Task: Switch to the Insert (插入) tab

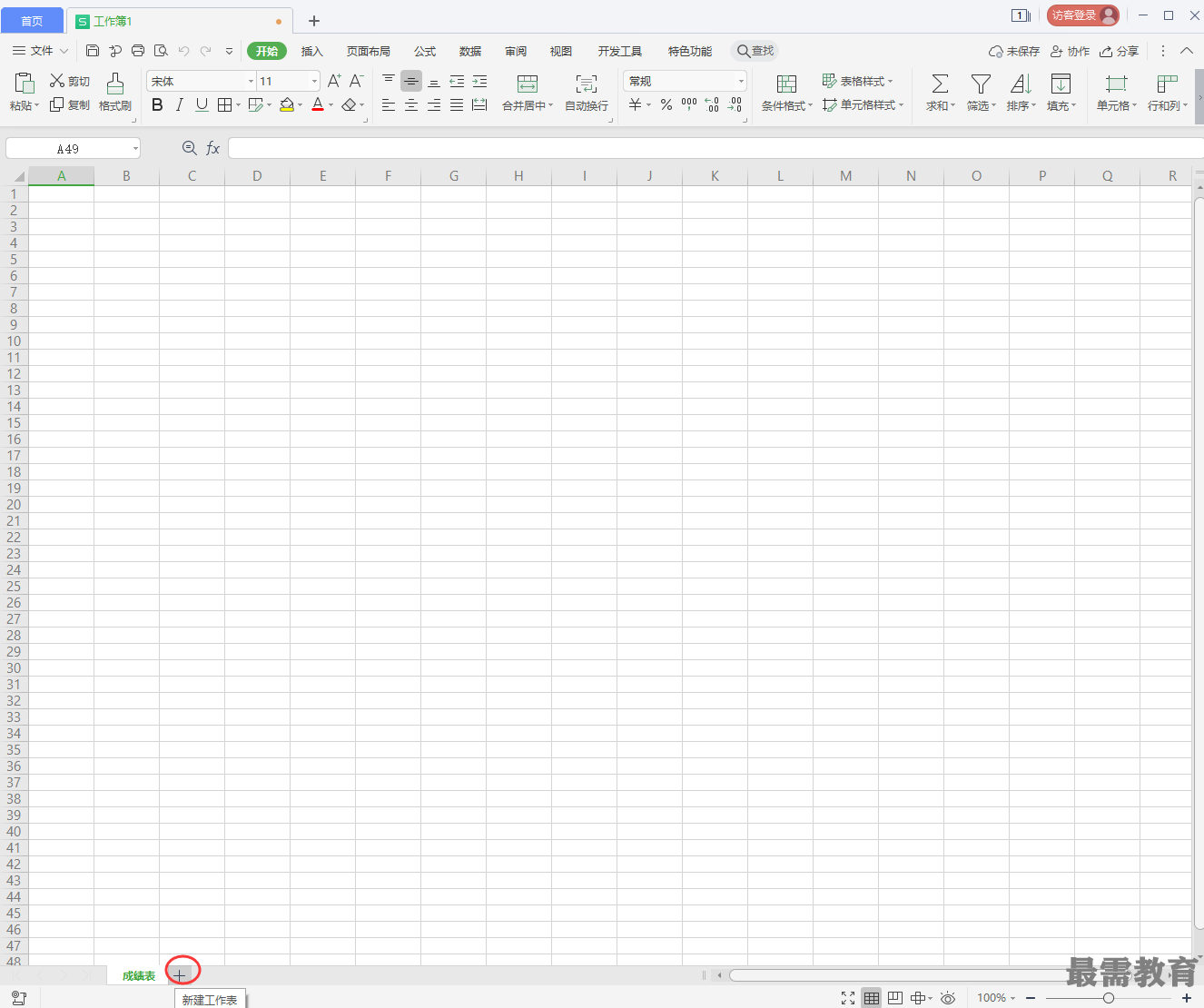Action: click(311, 51)
